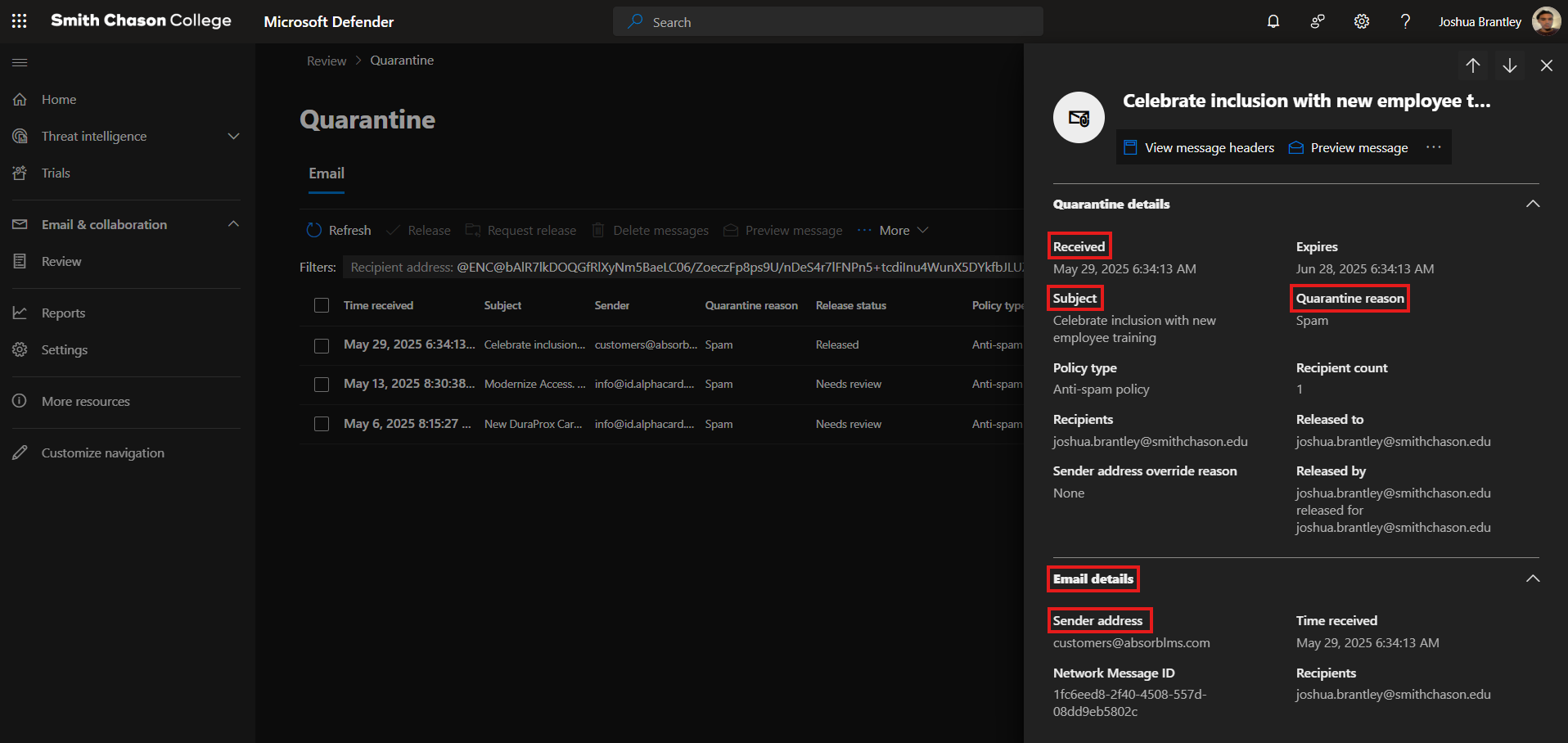
Task: Open the community feedback icon
Action: [x=1318, y=21]
